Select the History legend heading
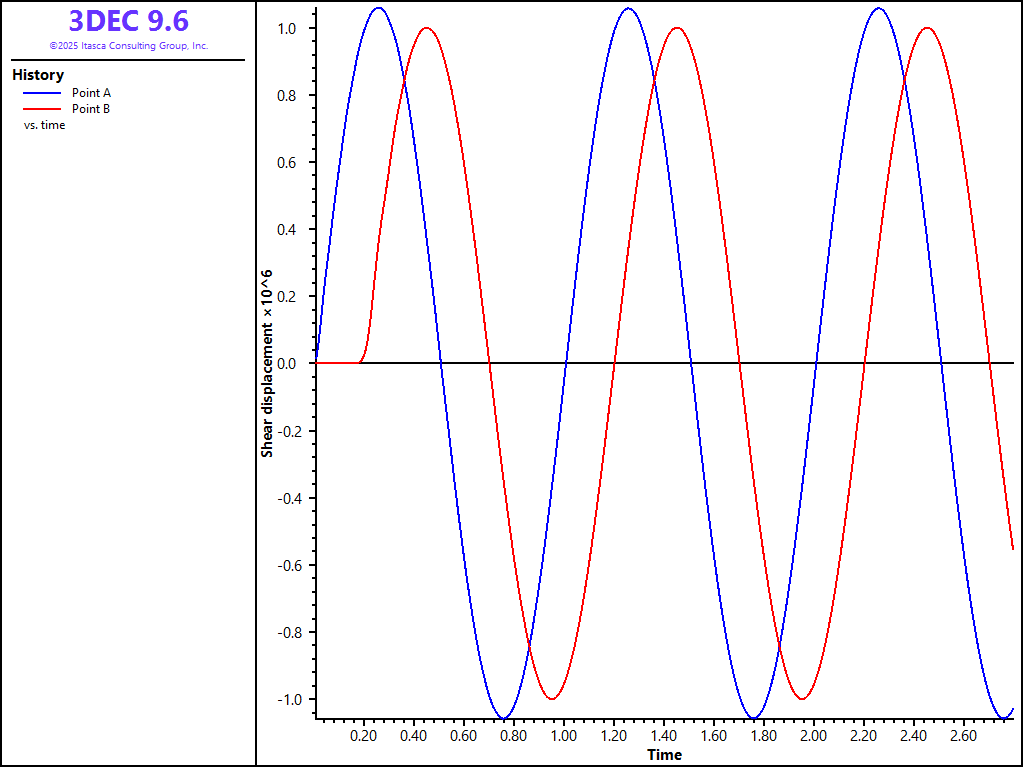Screen dimensions: 1024x768 click(38, 75)
